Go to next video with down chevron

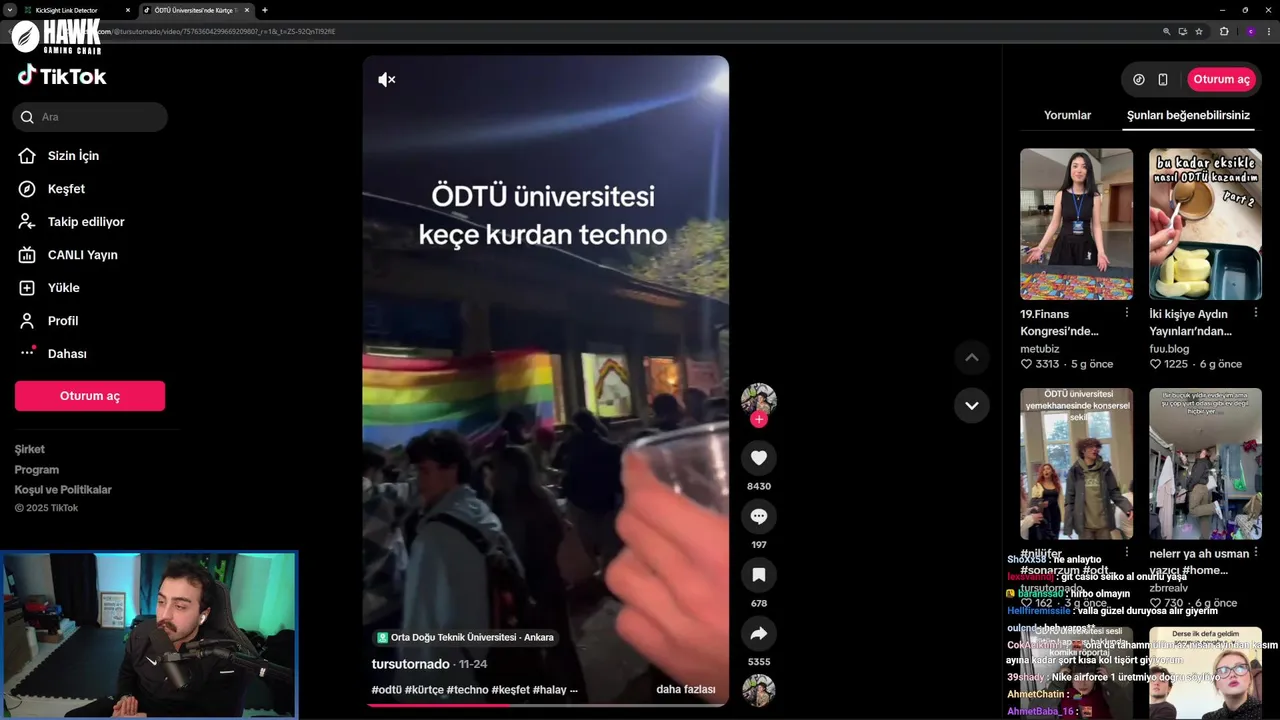(971, 405)
